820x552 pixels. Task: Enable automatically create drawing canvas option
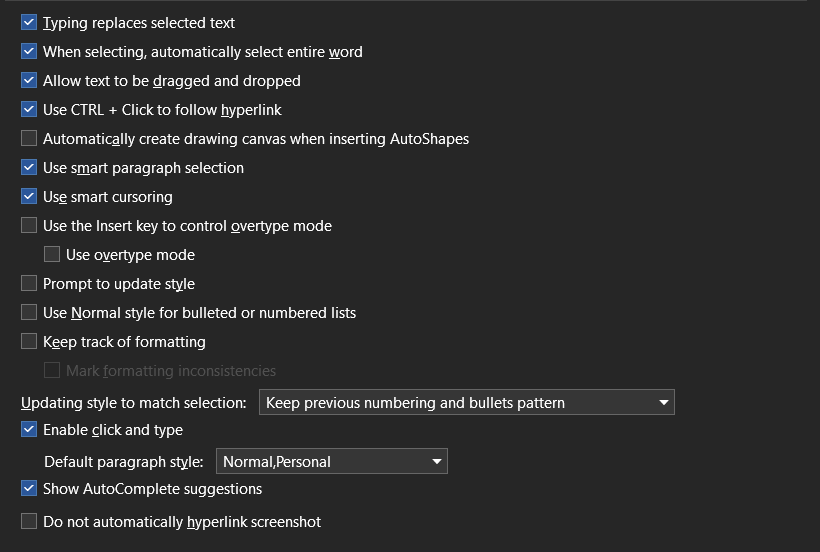[29, 139]
